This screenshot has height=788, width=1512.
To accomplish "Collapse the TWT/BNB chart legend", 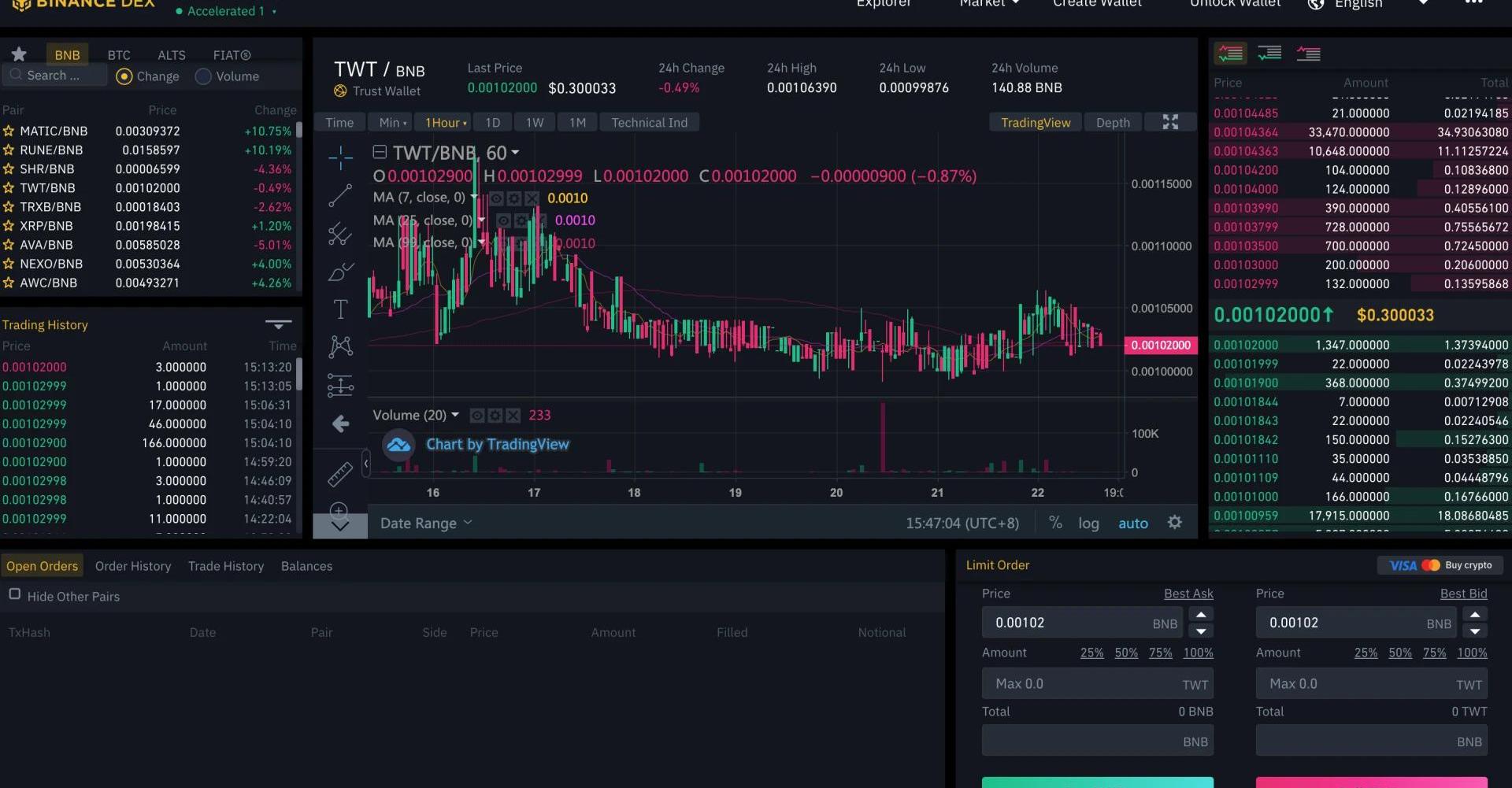I will point(380,153).
